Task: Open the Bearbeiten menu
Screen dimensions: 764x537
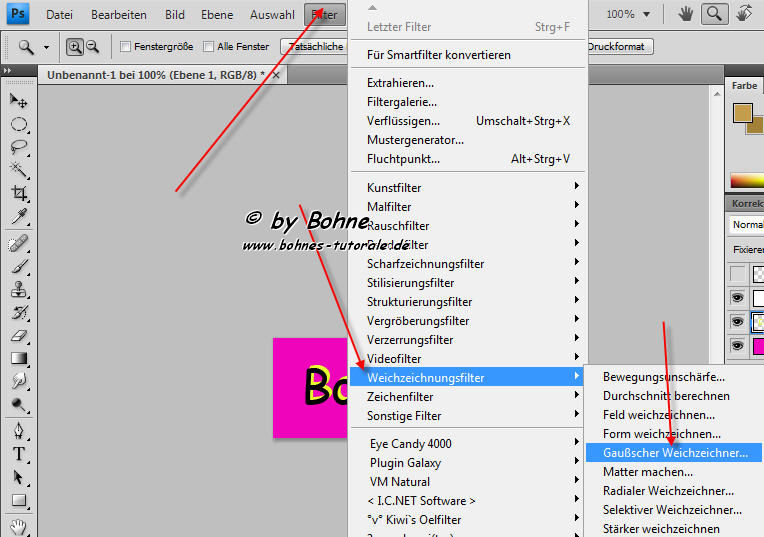Action: pyautogui.click(x=119, y=15)
